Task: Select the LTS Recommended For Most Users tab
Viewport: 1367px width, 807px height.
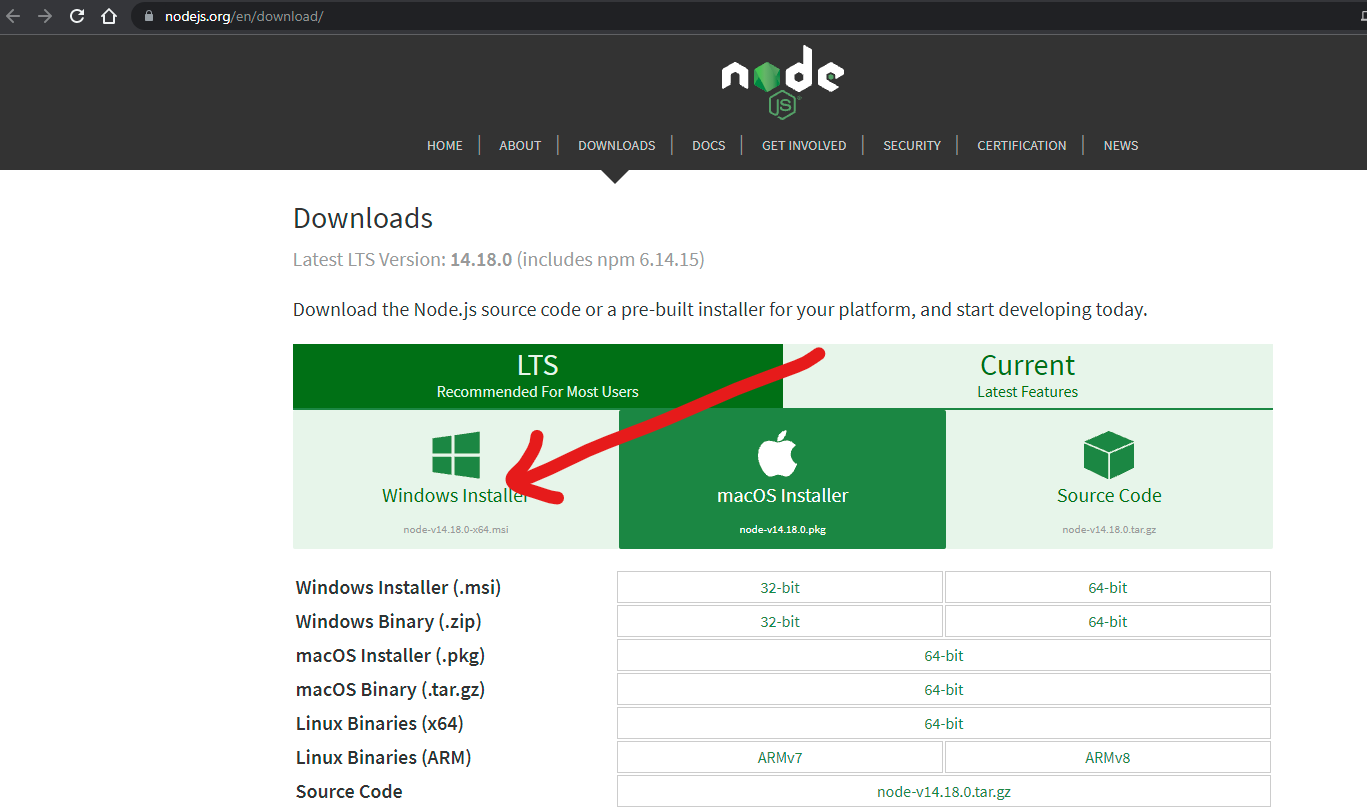Action: 538,376
